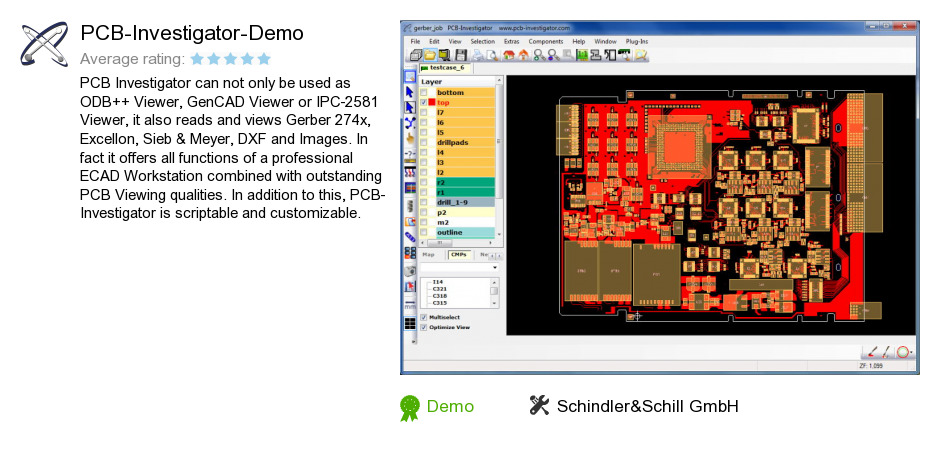
Task: Click the mm units sidebar icon
Action: click(410, 305)
